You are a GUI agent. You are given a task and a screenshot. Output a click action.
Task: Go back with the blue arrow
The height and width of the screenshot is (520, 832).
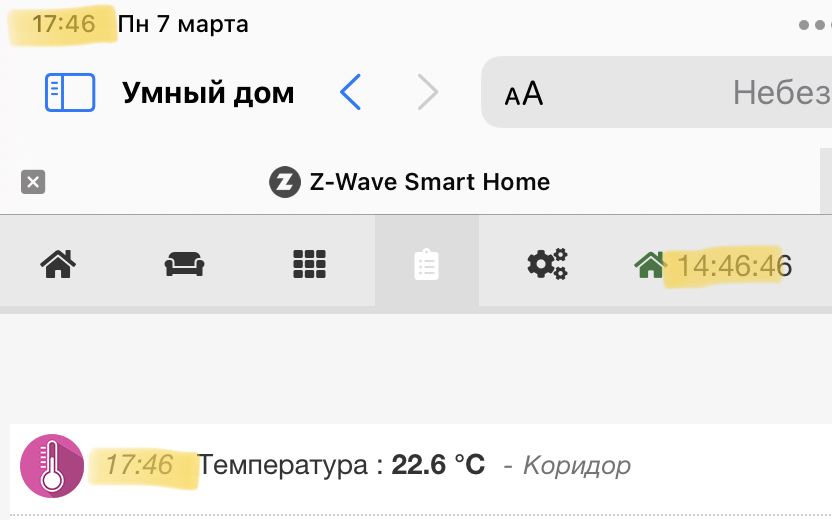pos(350,93)
